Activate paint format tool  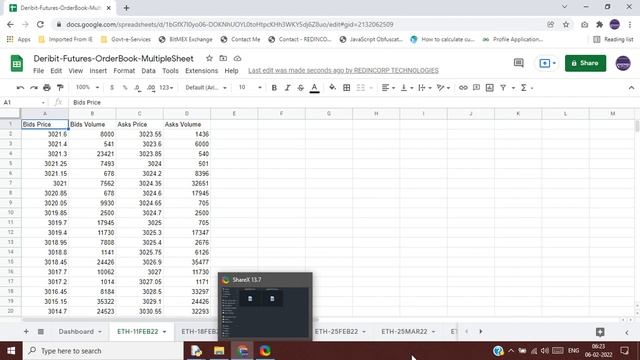click(60, 88)
